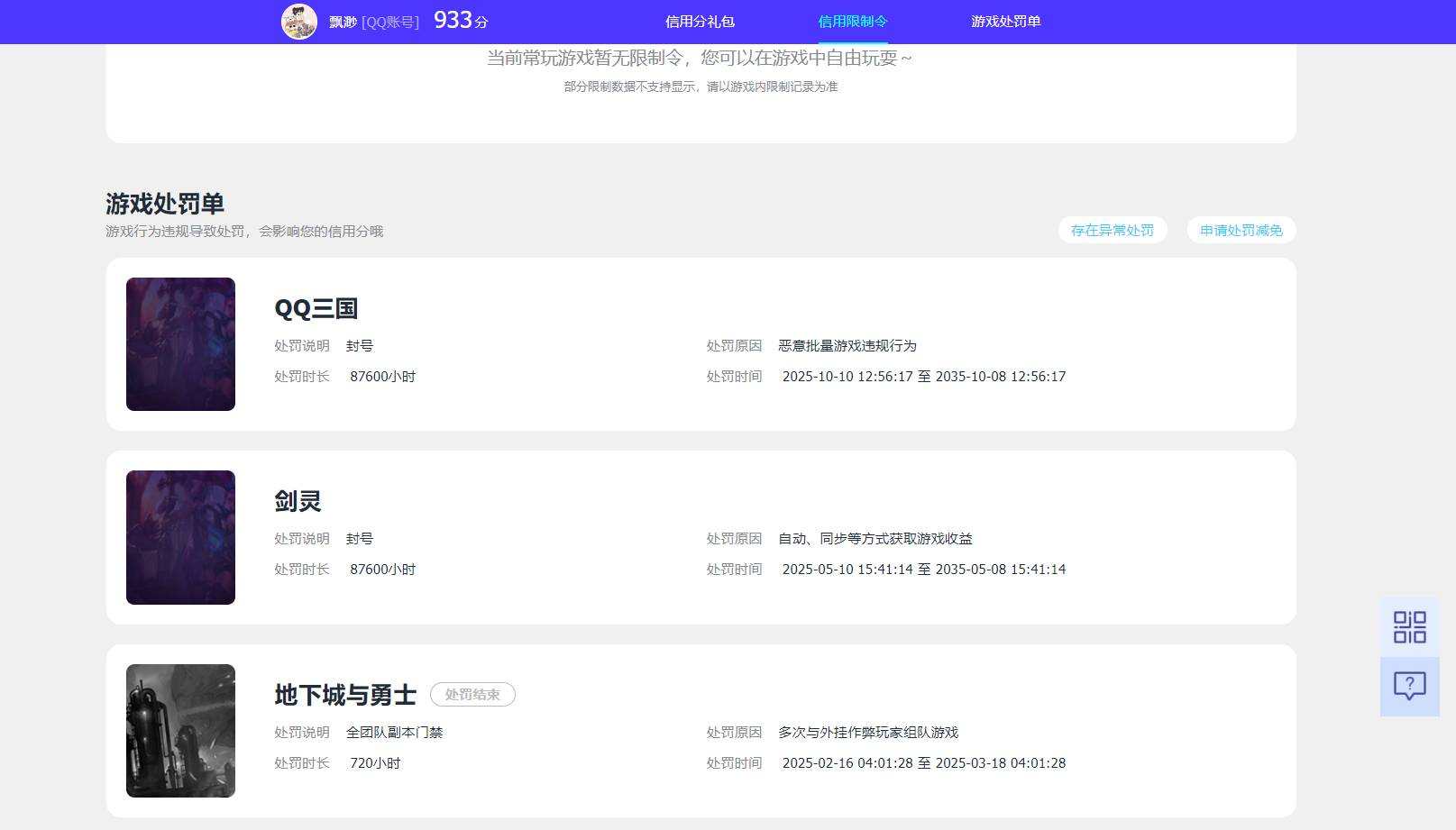
Task: Click the 游戏处罚单 section heading
Action: click(165, 204)
